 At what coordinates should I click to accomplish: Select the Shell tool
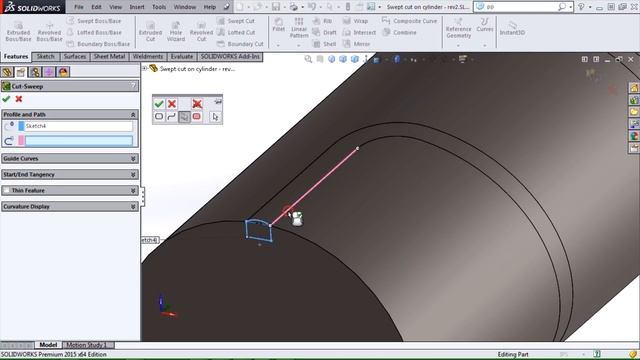[324, 44]
